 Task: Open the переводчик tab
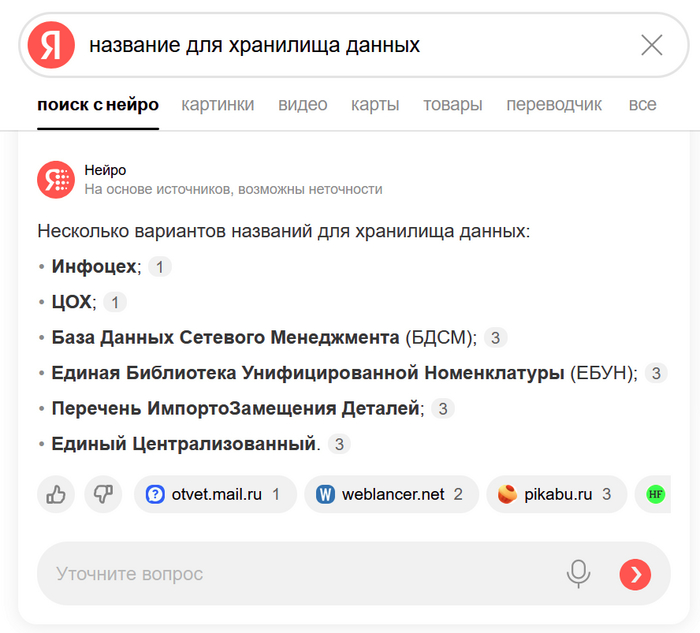pyautogui.click(x=554, y=105)
